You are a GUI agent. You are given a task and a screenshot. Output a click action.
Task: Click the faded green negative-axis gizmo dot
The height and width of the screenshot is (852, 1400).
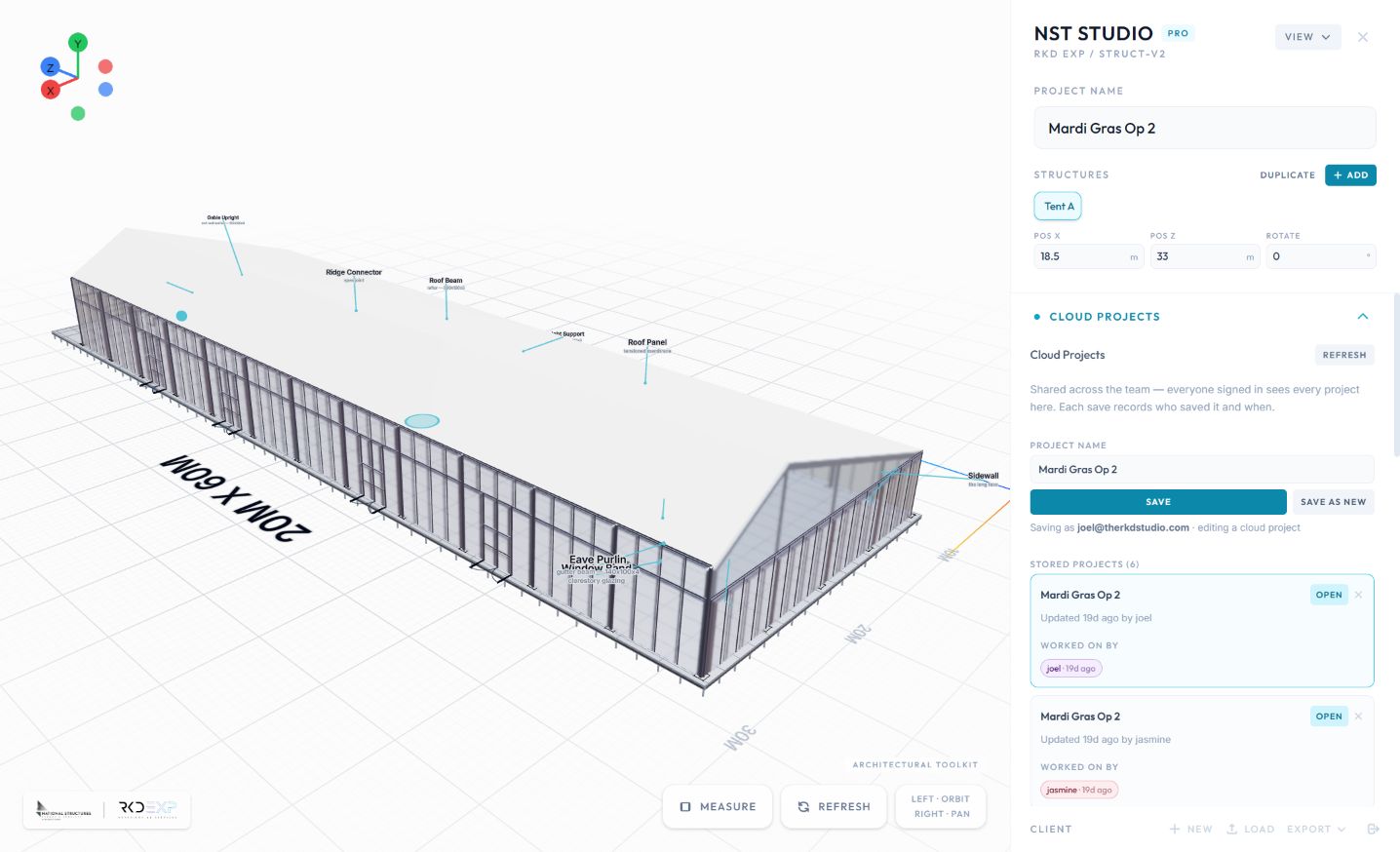pos(78,113)
